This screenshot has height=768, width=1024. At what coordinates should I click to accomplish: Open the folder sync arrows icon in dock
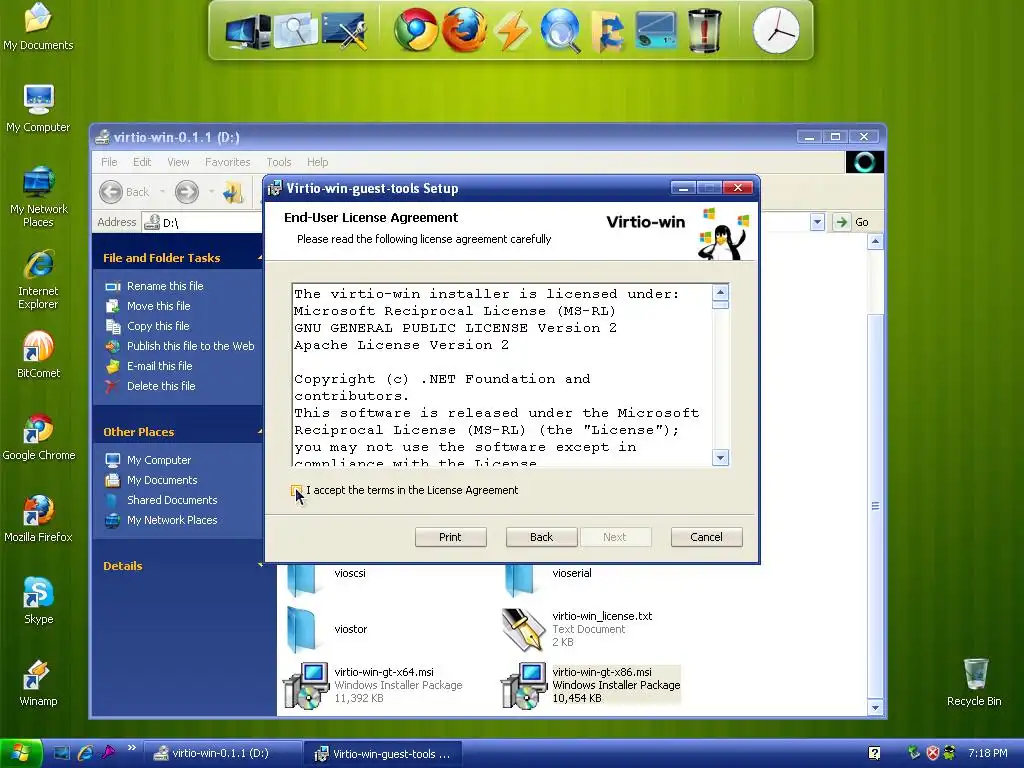point(607,31)
